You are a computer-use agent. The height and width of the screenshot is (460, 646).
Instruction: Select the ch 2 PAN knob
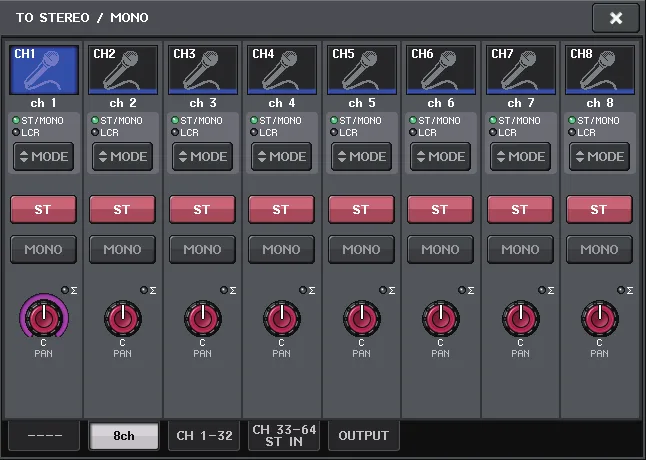(x=123, y=318)
